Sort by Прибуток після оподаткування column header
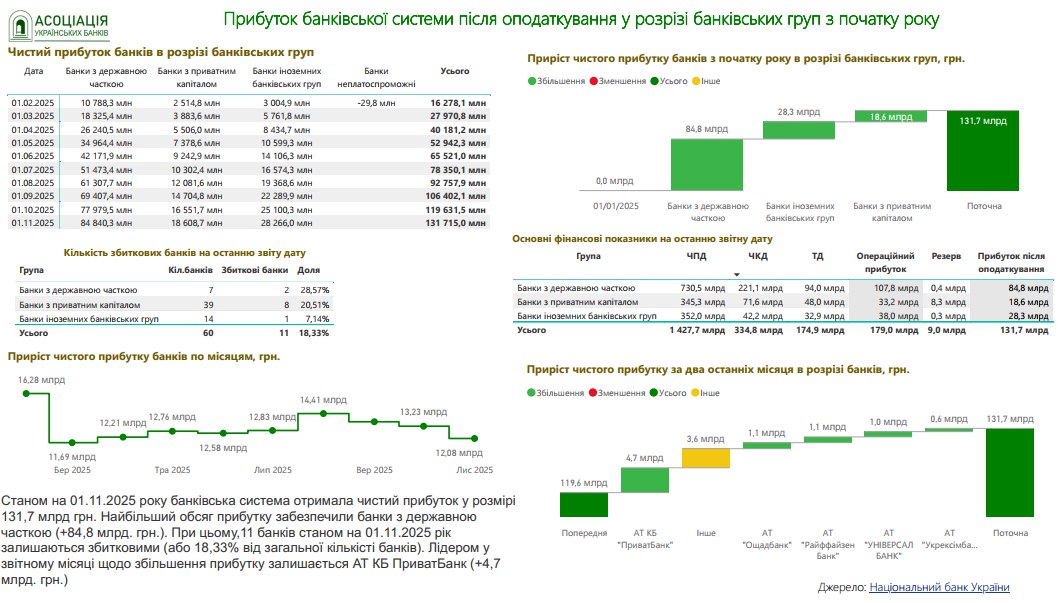 (x=1011, y=263)
